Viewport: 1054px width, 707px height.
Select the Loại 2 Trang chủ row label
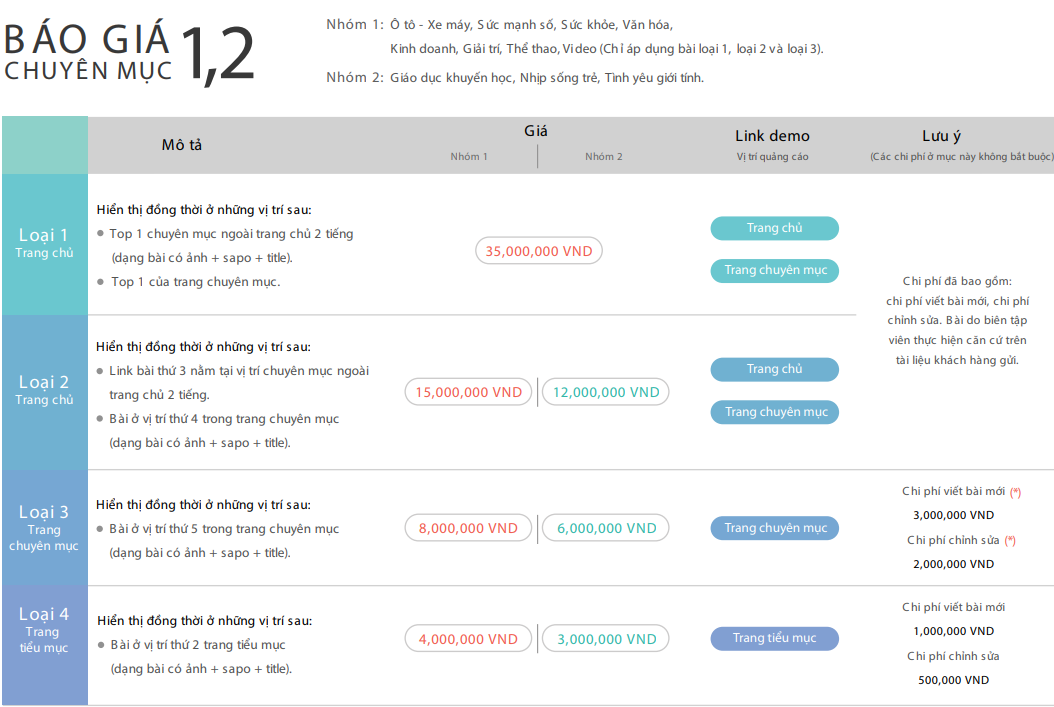point(44,389)
